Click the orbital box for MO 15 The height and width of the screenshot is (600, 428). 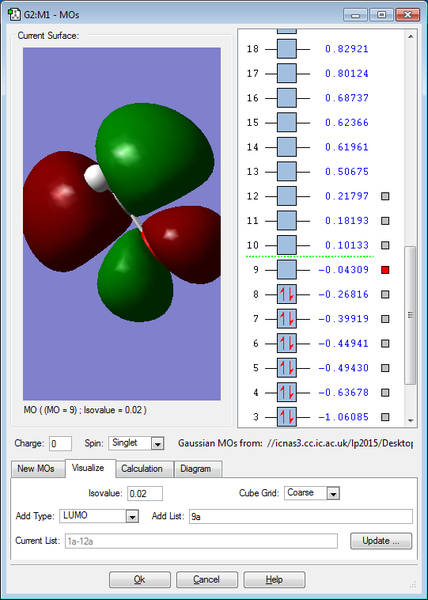coord(286,122)
